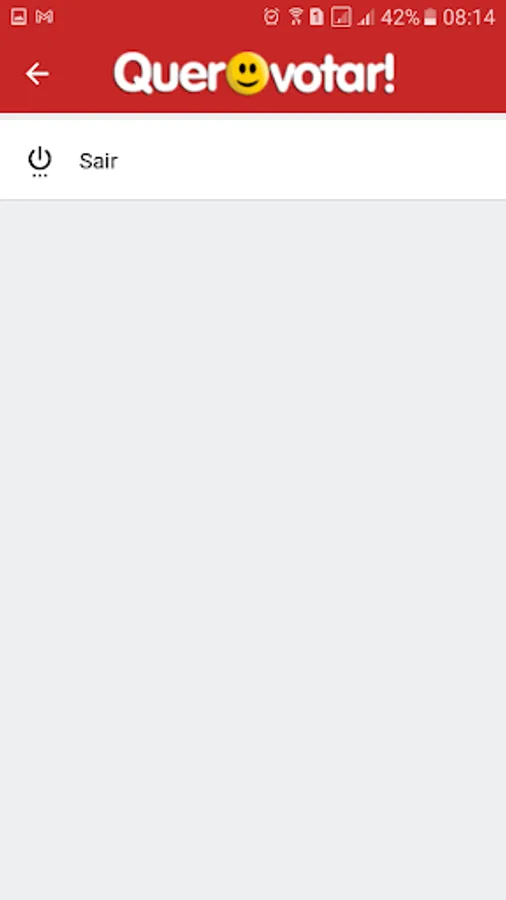Tap the mobile signal strength bars
The height and width of the screenshot is (900, 506).
coord(365,18)
